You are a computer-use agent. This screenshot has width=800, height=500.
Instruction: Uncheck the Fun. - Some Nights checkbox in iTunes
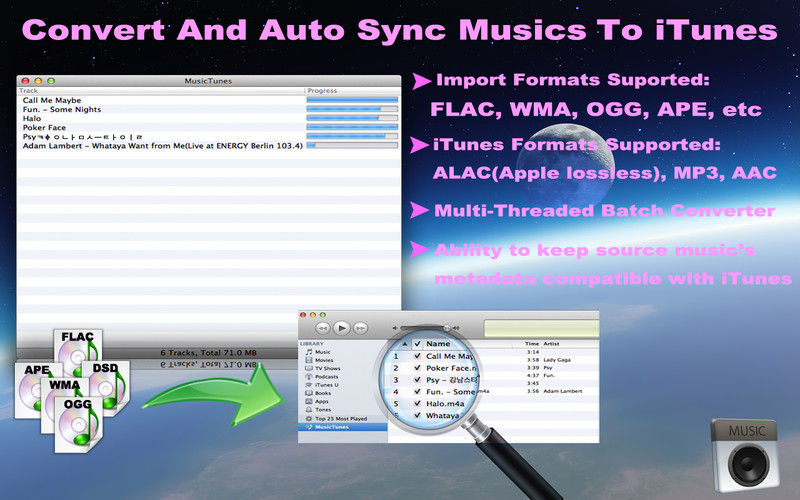418,392
